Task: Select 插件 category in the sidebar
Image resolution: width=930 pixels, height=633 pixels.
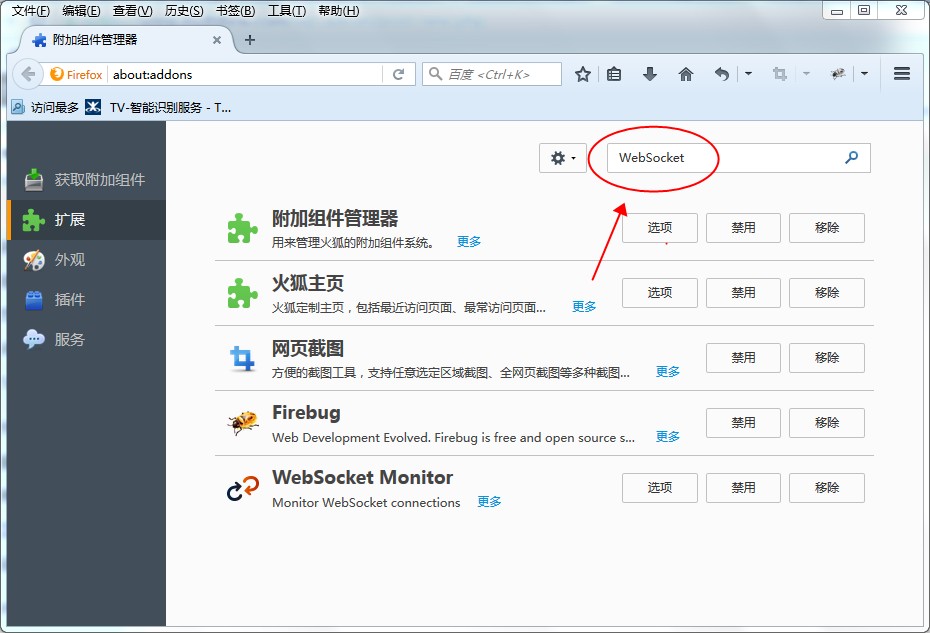Action: pyautogui.click(x=87, y=300)
